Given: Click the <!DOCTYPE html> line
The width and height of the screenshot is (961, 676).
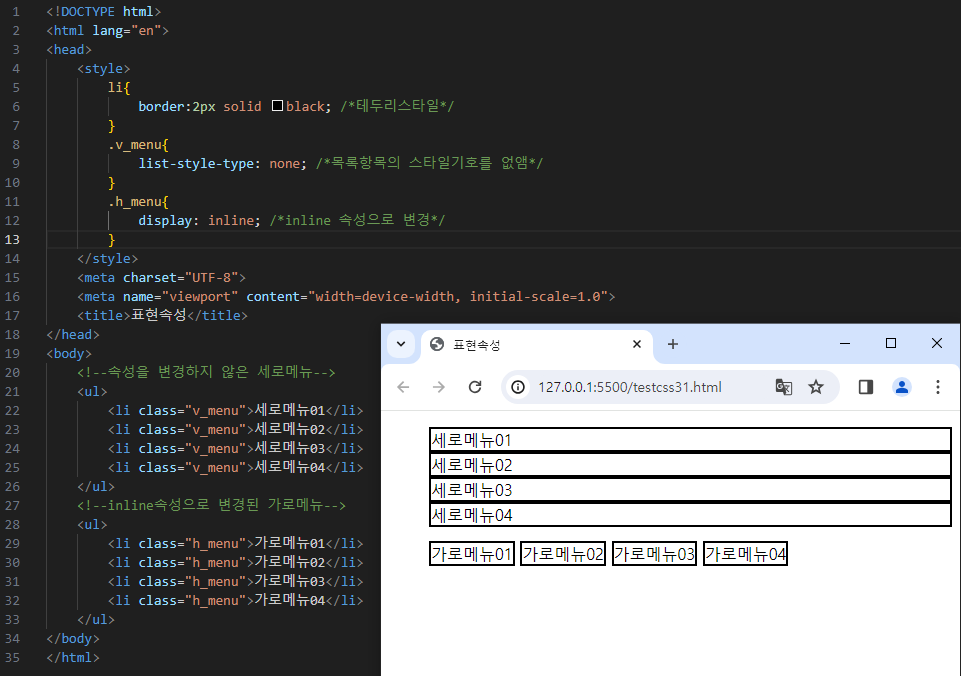Looking at the screenshot, I should point(104,12).
